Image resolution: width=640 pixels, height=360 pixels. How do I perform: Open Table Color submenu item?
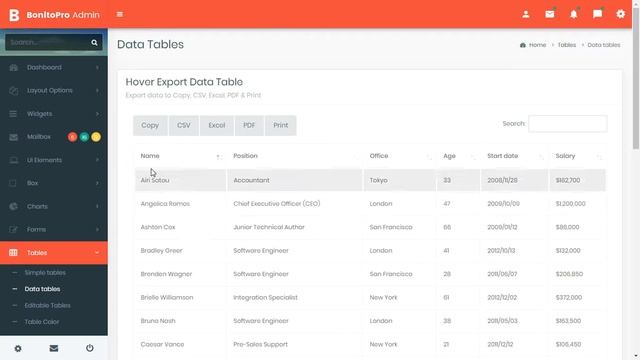[x=42, y=322]
